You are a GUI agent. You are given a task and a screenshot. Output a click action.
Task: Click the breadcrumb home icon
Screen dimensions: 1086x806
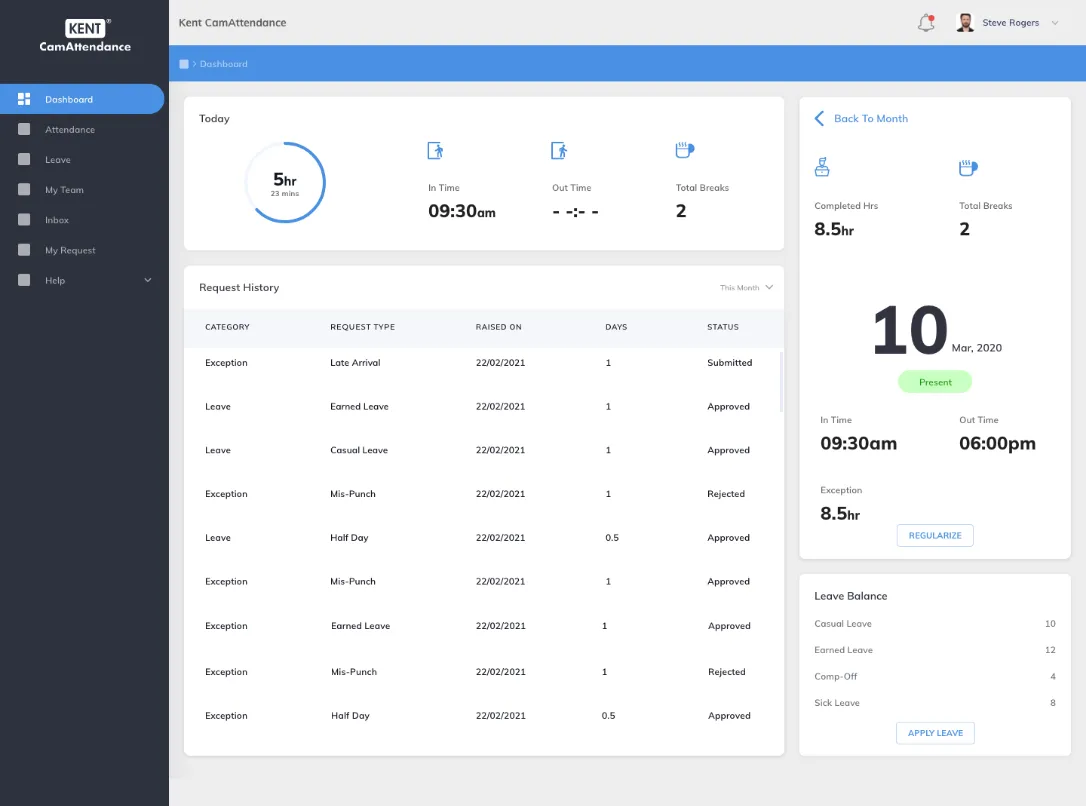[184, 64]
